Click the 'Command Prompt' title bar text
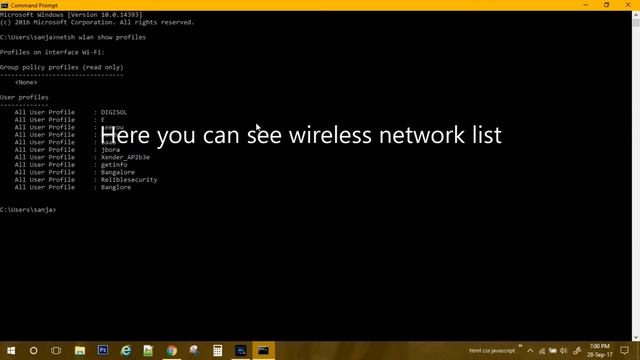The height and width of the screenshot is (360, 640). coord(34,5)
